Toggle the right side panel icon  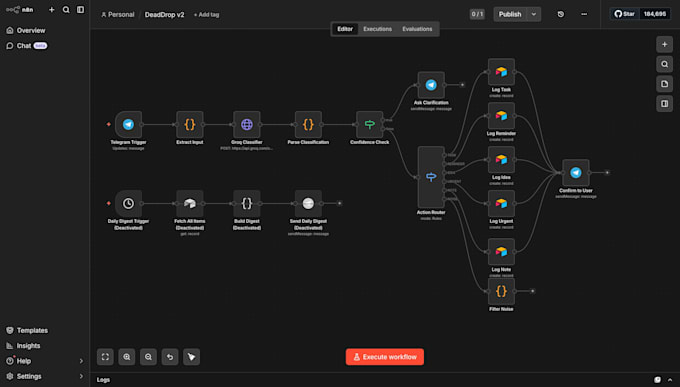(664, 104)
